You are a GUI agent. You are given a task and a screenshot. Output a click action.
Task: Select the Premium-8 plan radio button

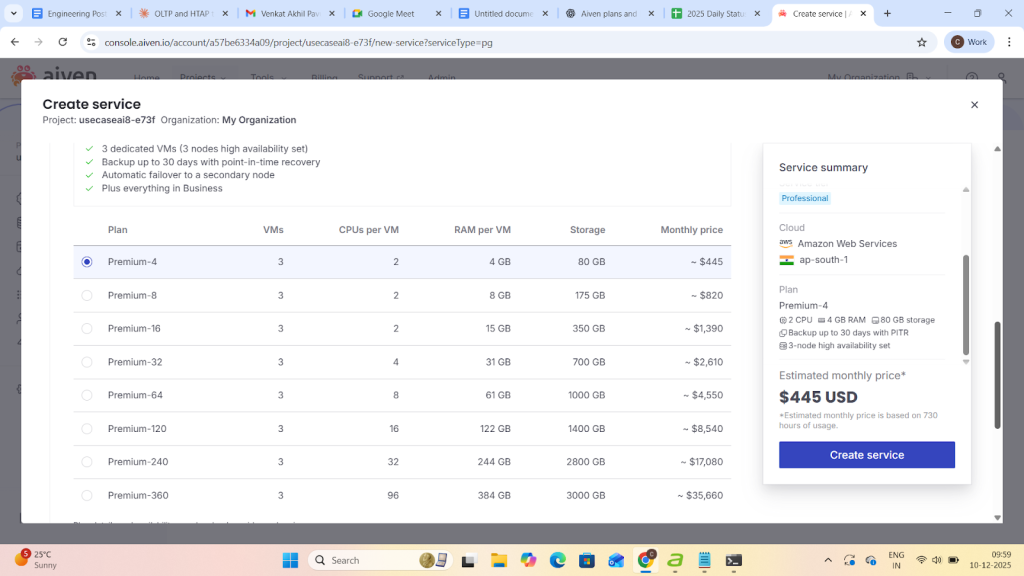87,295
